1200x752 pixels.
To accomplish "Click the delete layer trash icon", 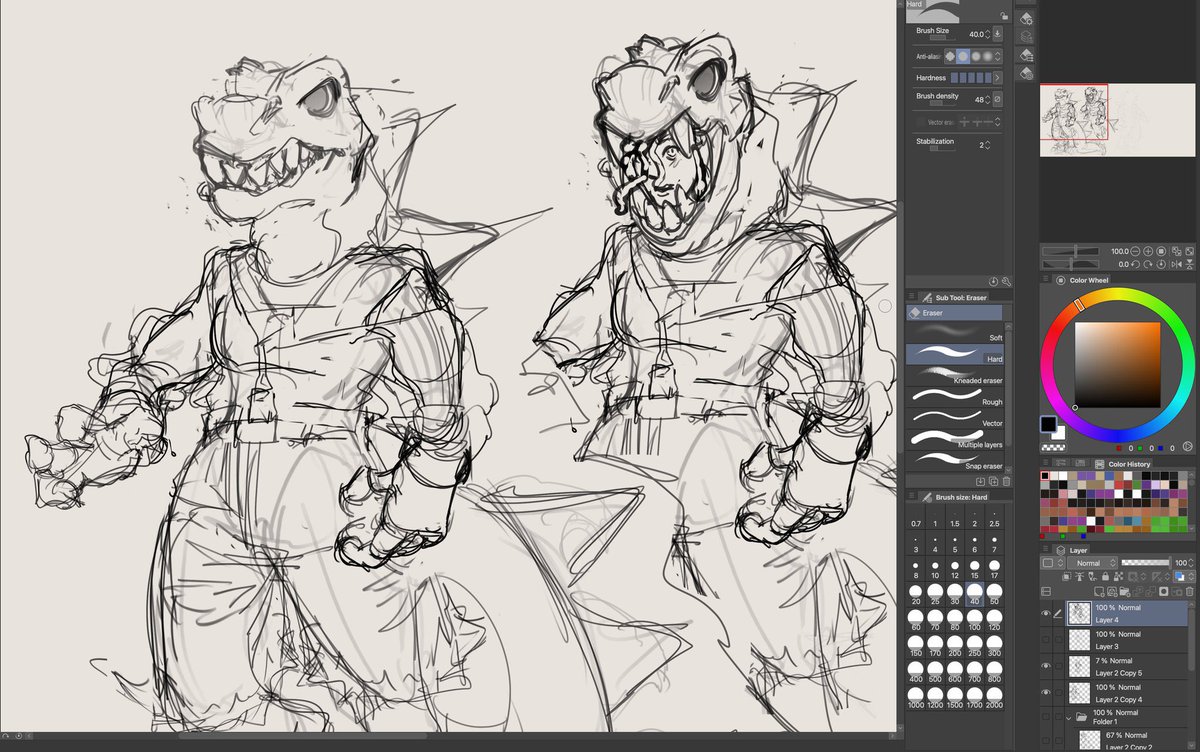I will click(1189, 592).
